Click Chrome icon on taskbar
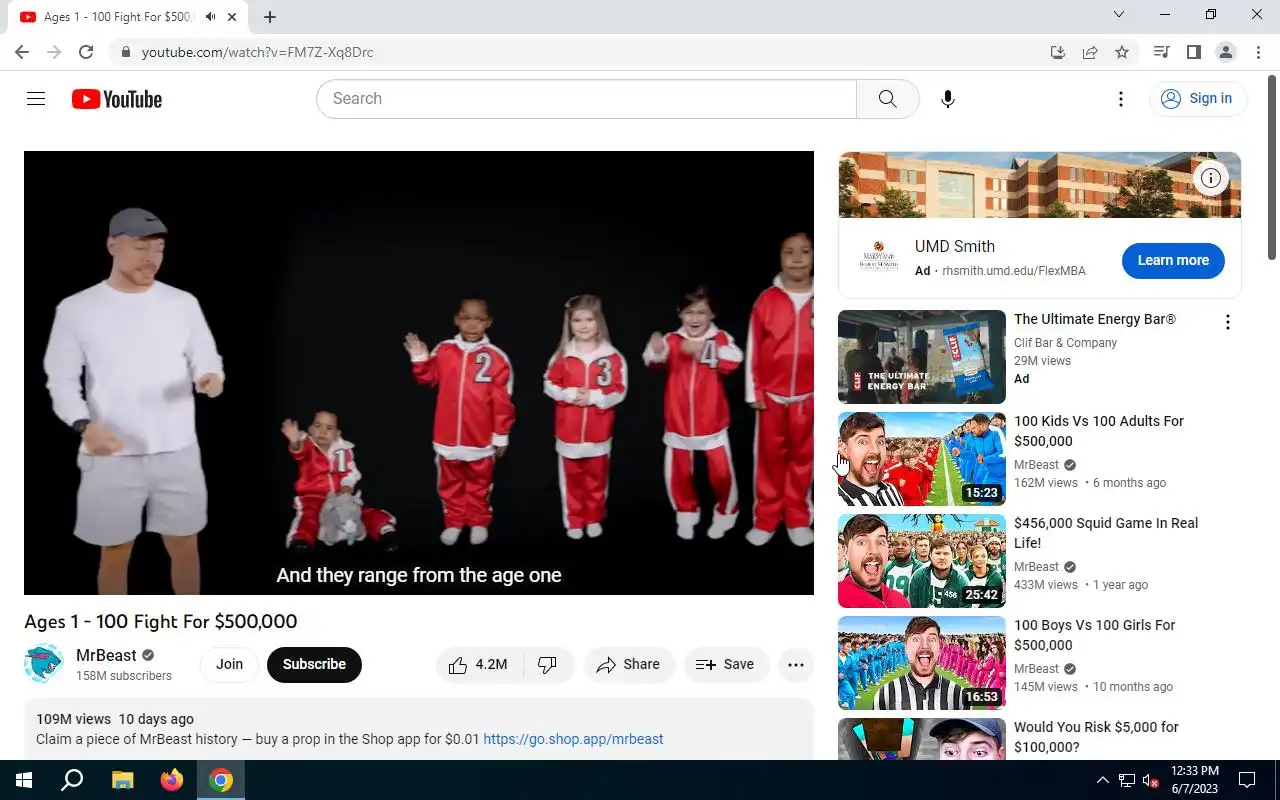The height and width of the screenshot is (800, 1280). click(x=221, y=780)
